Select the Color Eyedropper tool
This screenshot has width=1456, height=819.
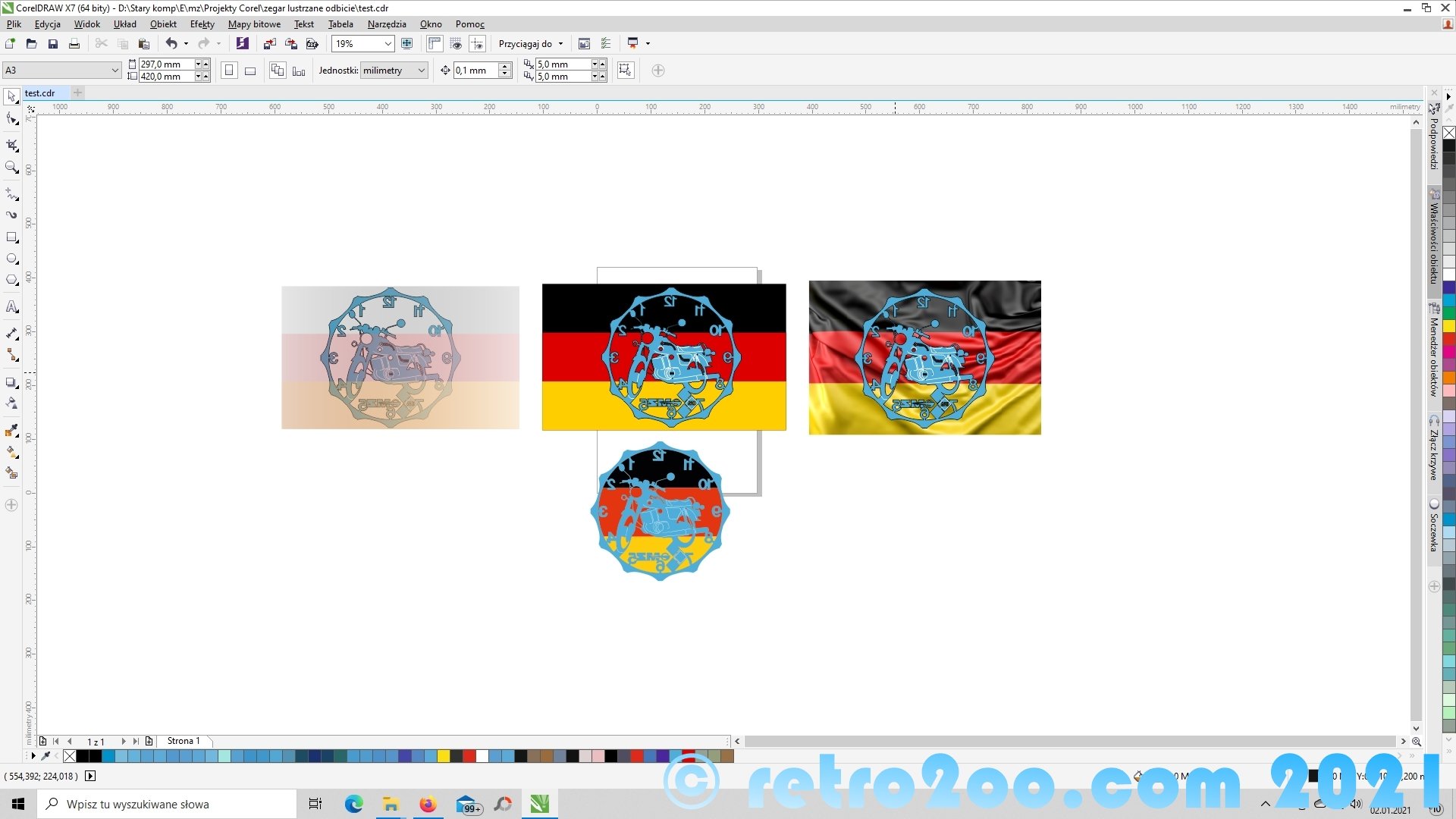click(11, 430)
